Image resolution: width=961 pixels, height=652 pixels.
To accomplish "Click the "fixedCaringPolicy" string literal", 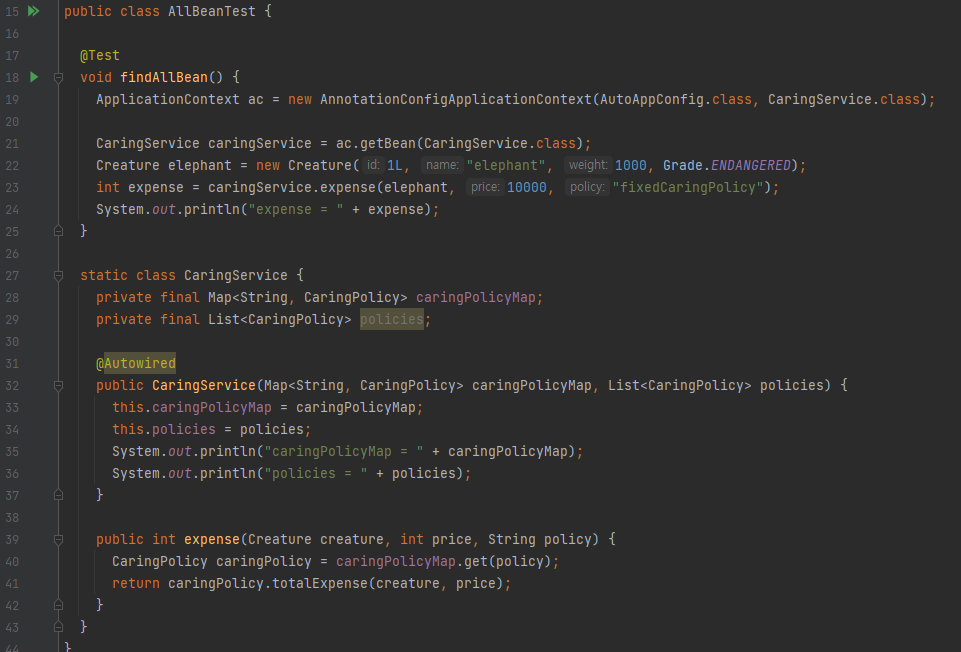I will click(688, 188).
